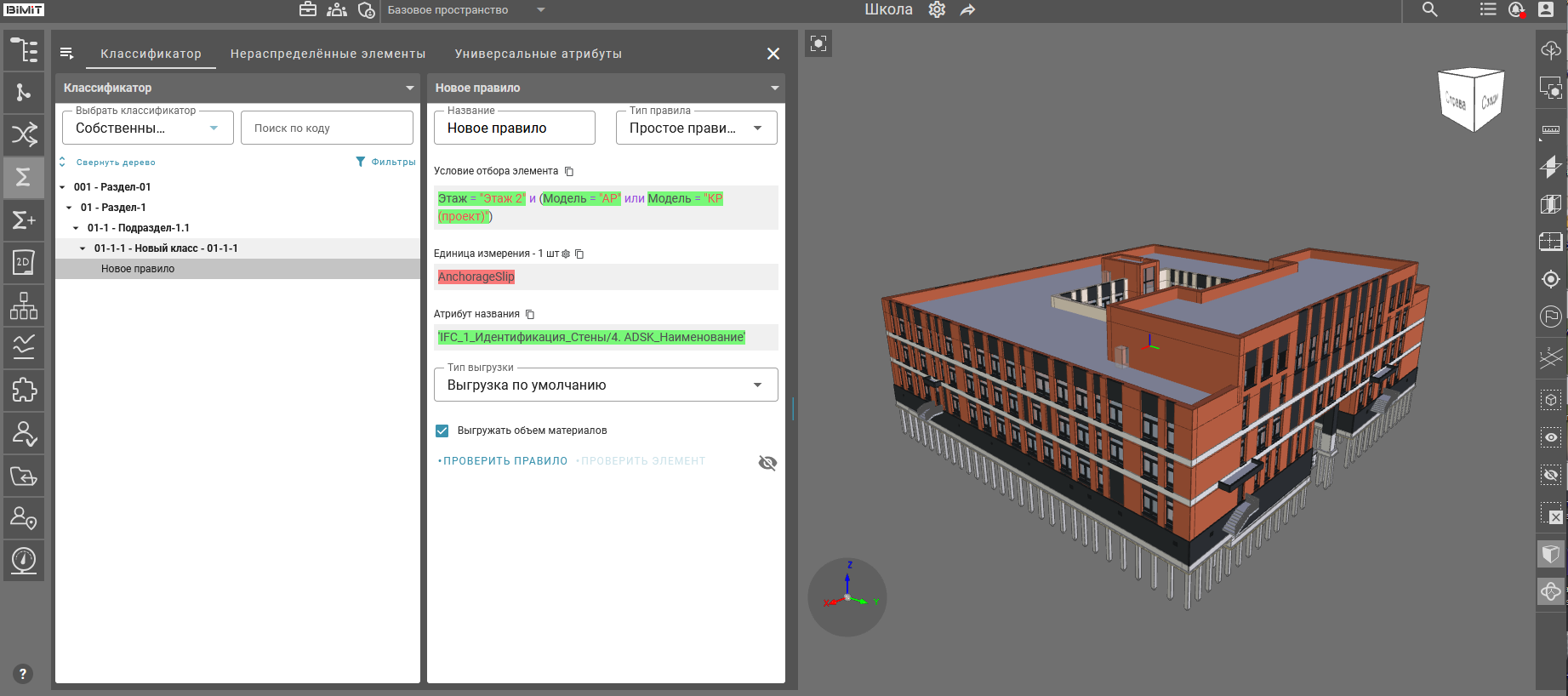
Task: Collapse the 001 - Раздел-01 tree node
Action: click(x=63, y=187)
